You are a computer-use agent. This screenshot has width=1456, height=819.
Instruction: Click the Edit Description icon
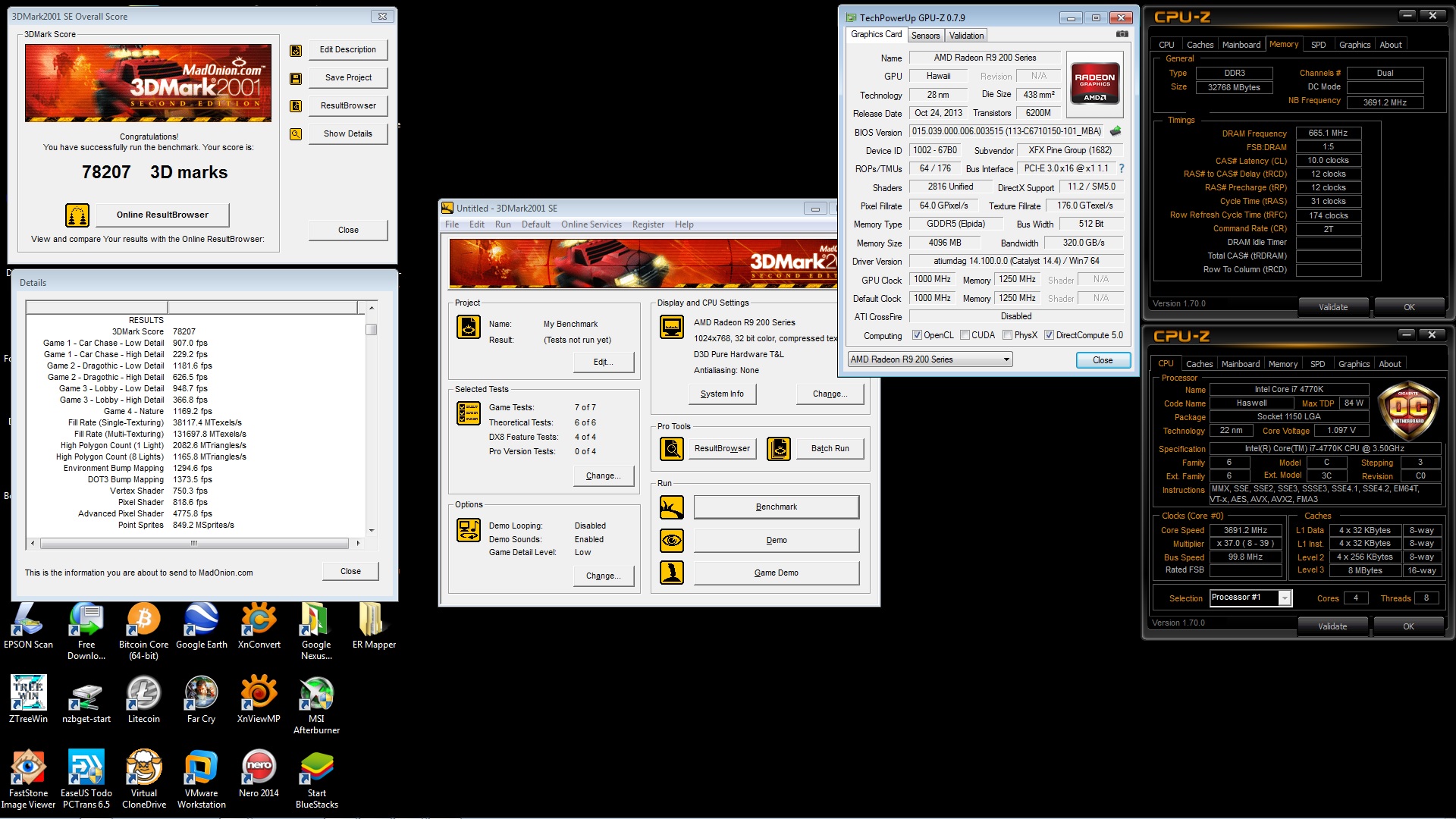[x=296, y=50]
